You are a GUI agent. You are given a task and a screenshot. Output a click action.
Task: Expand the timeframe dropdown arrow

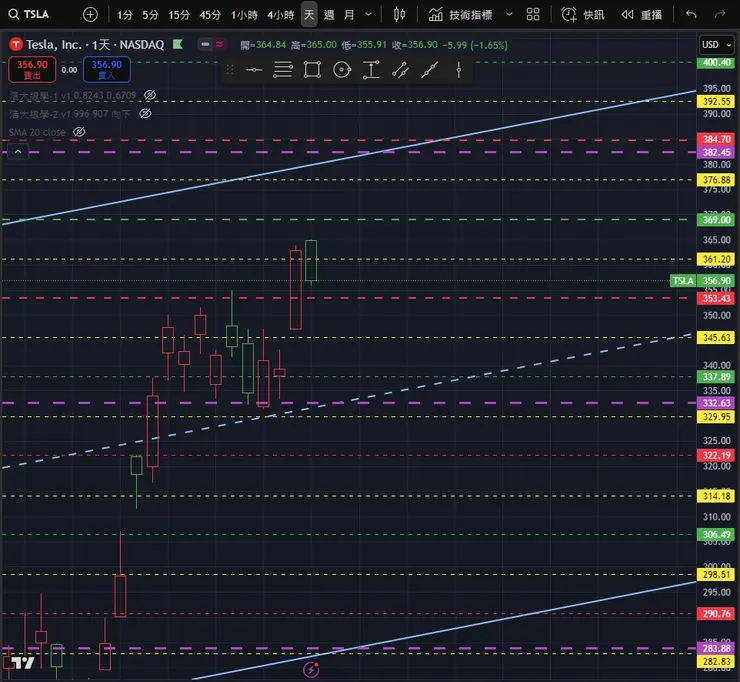[369, 15]
